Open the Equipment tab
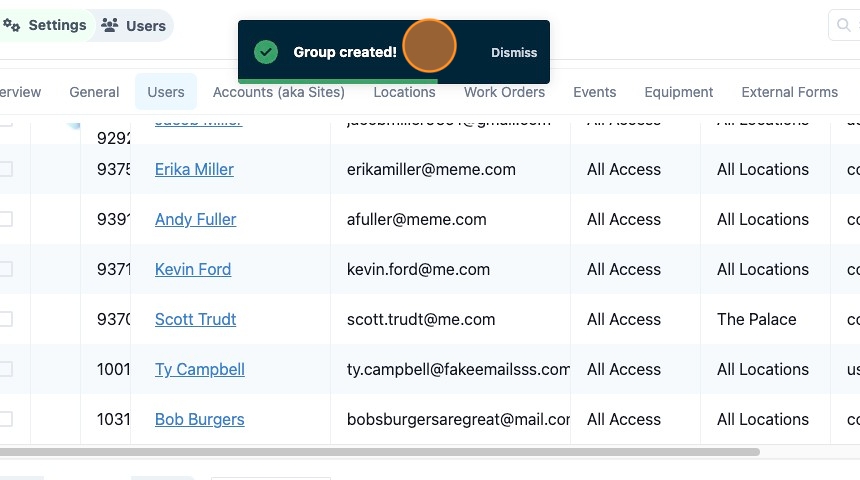Image resolution: width=860 pixels, height=480 pixels. (x=678, y=92)
